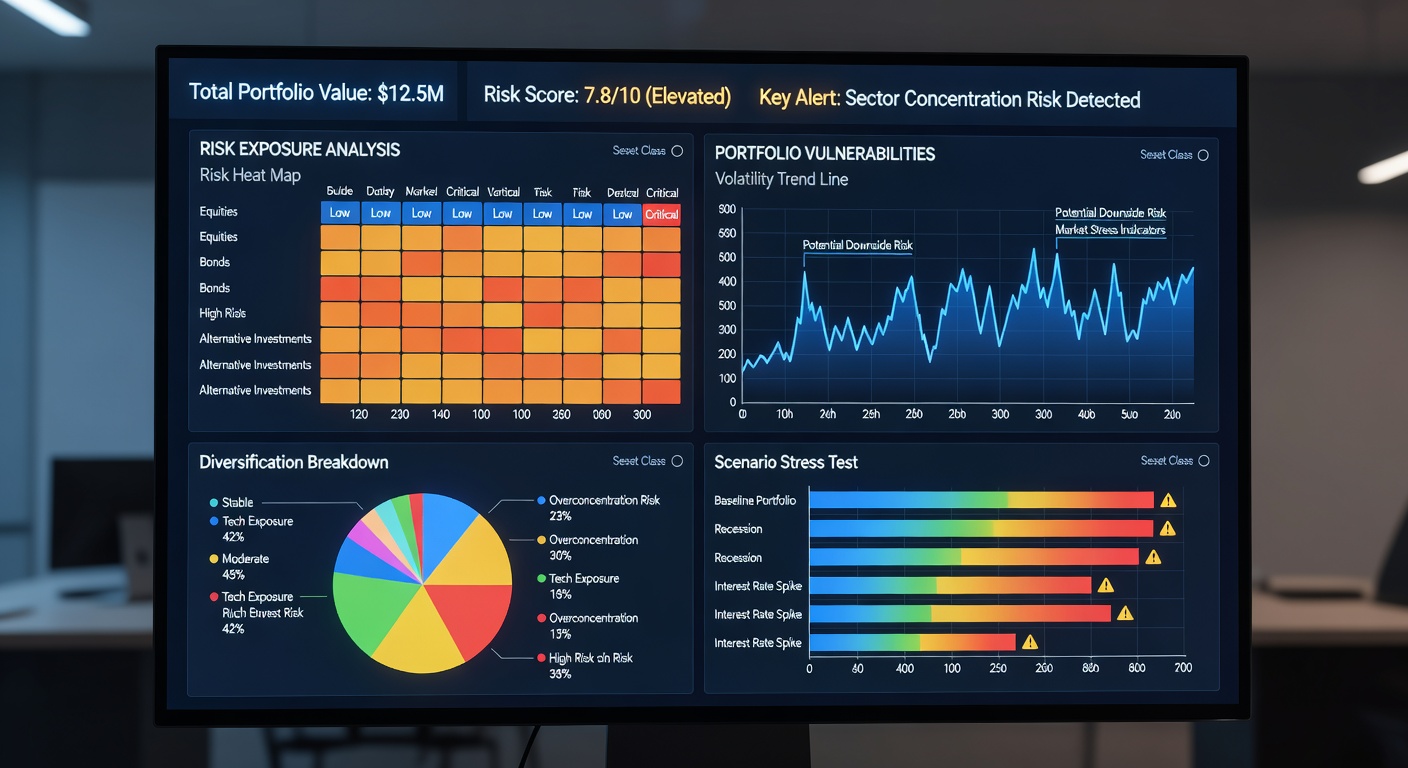1408x768 pixels.
Task: Click the Risk Score 7.8/10 (Elevated) indicator
Action: pyautogui.click(x=607, y=97)
